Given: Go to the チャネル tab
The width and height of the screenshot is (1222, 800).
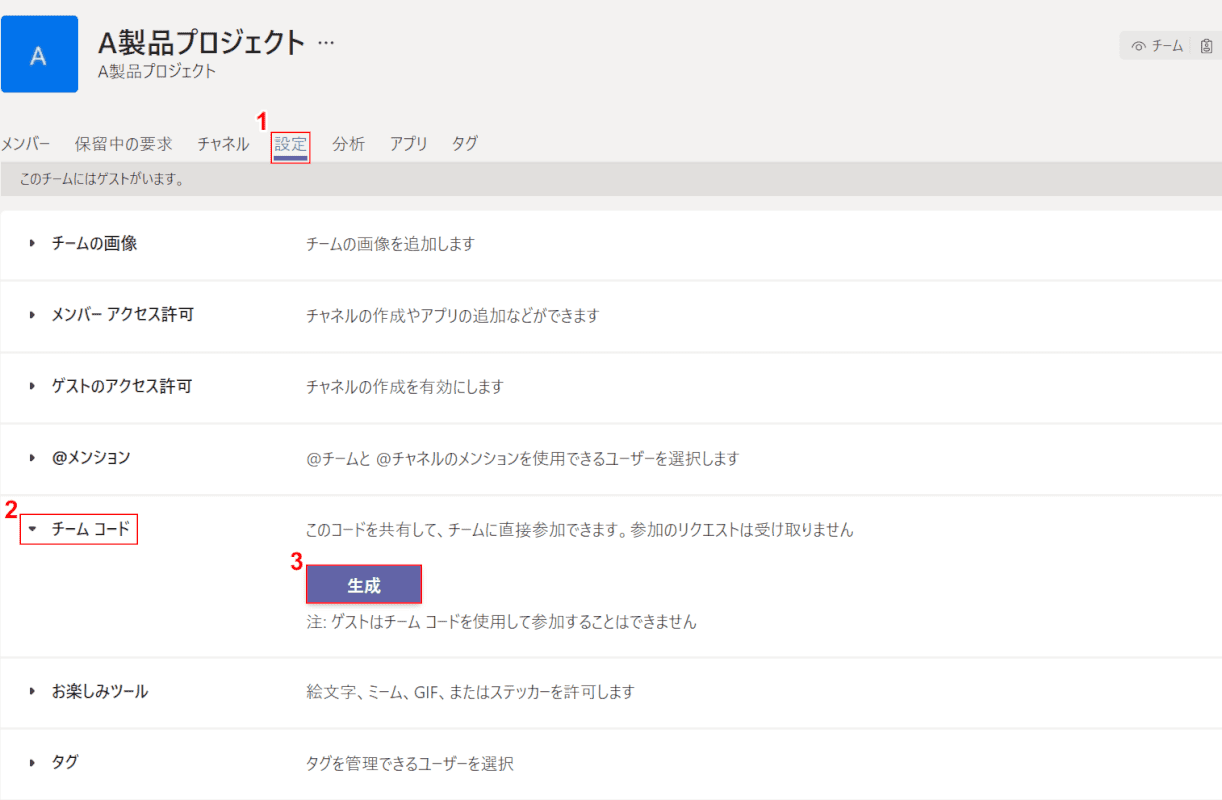Looking at the screenshot, I should 223,144.
